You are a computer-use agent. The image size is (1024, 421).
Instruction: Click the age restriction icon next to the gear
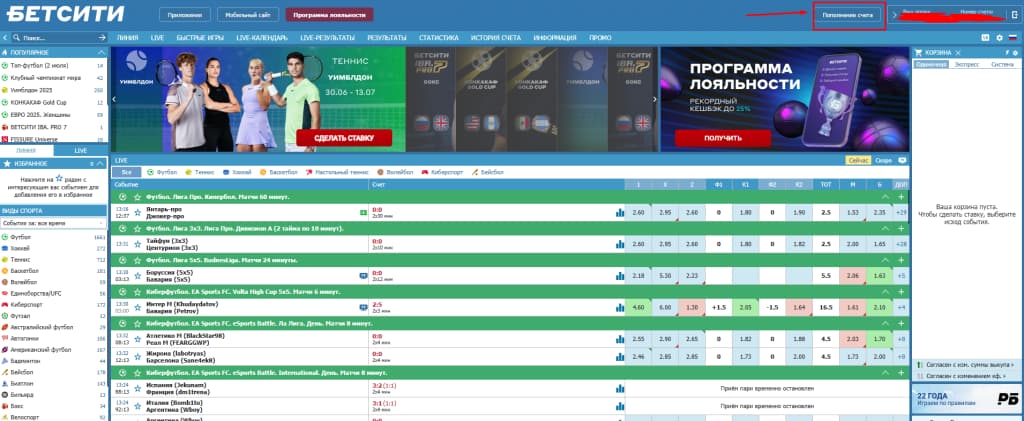[985, 38]
